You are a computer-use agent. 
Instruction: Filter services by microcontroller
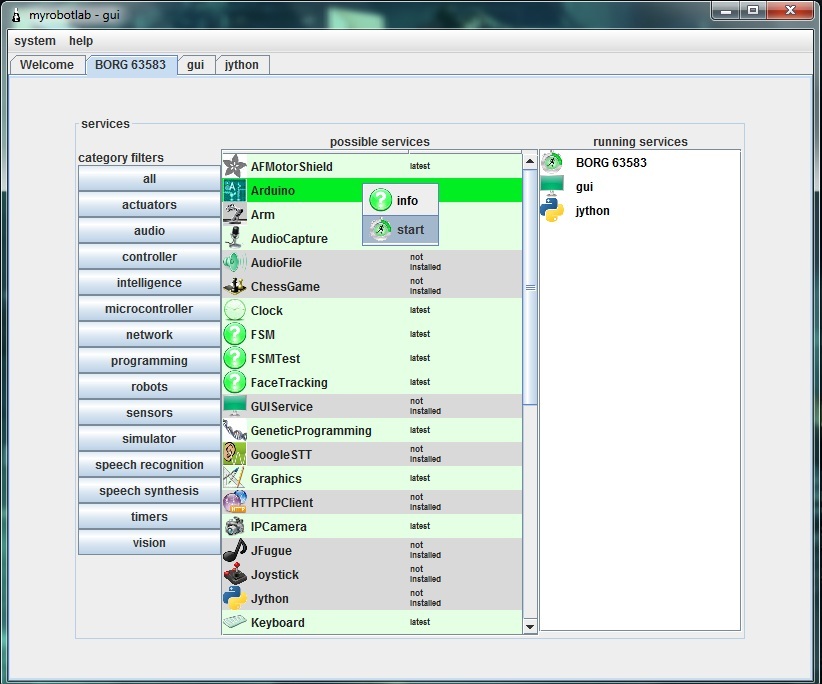[149, 309]
